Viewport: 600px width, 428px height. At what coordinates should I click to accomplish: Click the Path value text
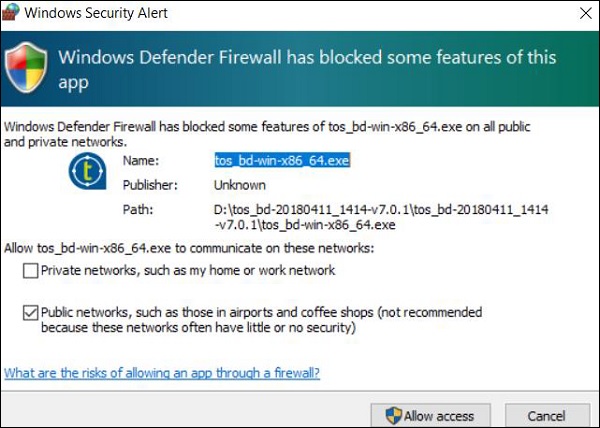click(x=380, y=217)
